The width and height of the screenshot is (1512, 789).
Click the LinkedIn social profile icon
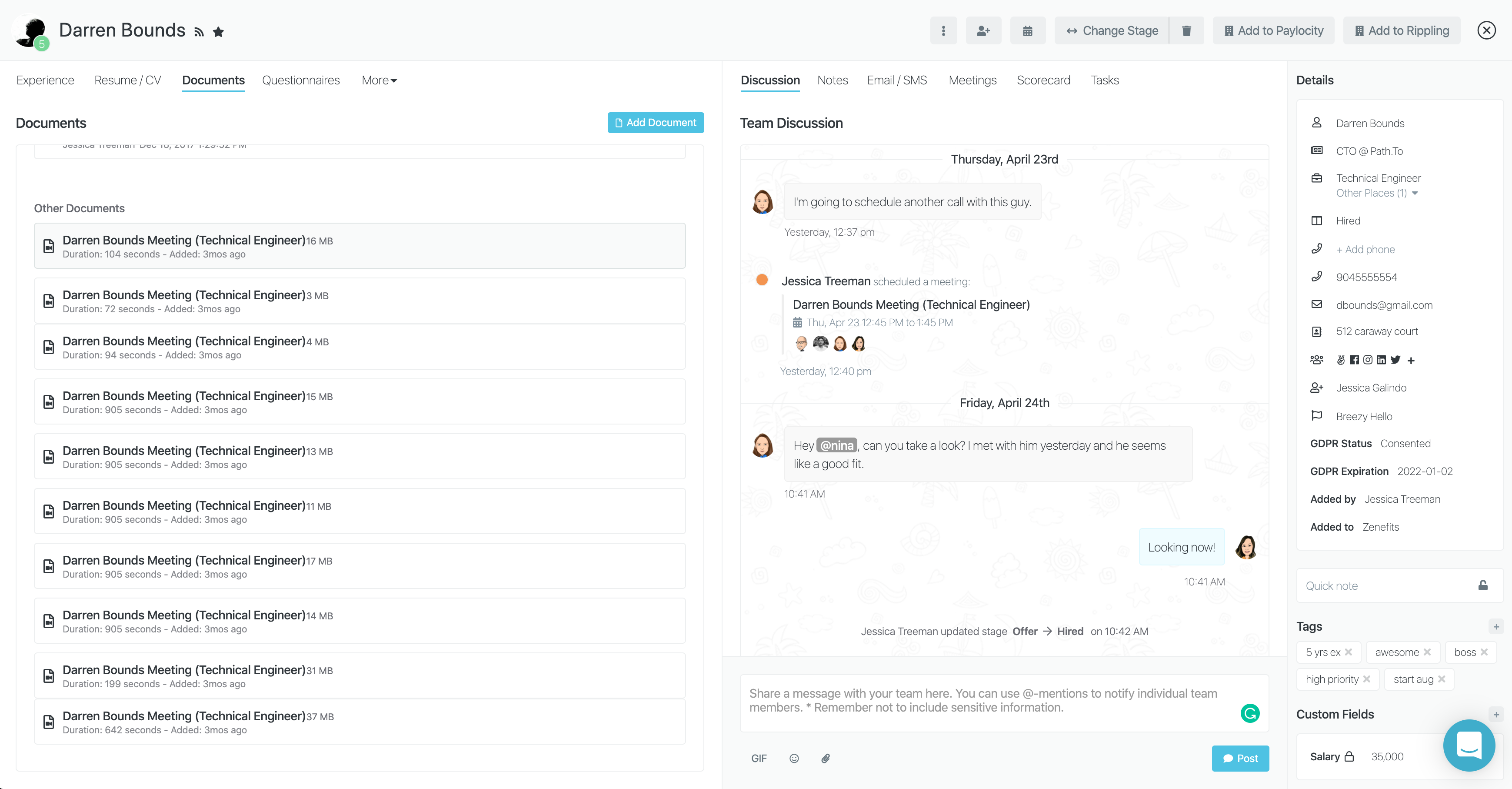pos(1381,360)
